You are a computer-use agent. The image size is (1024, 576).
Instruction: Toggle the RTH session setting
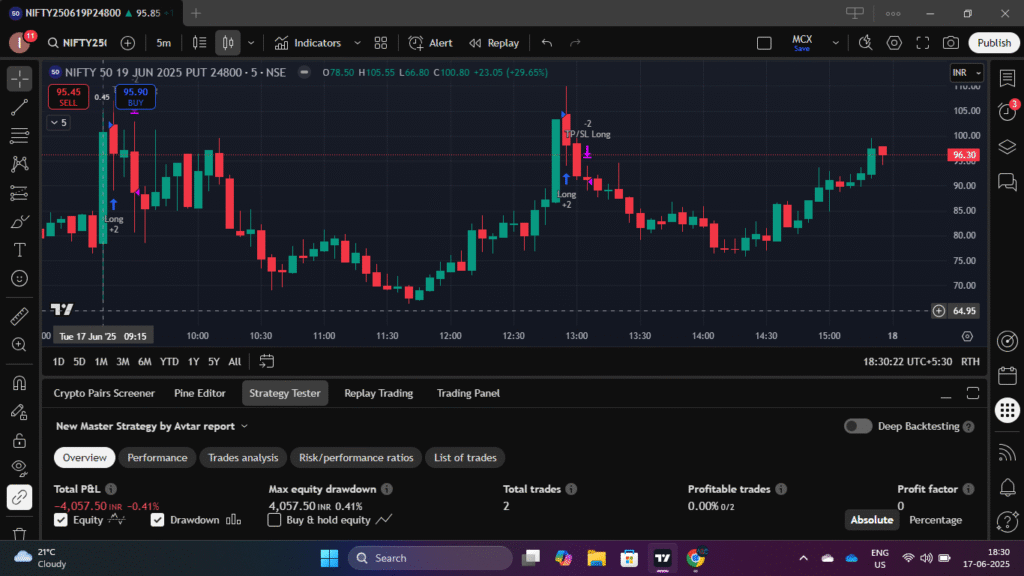(970, 362)
